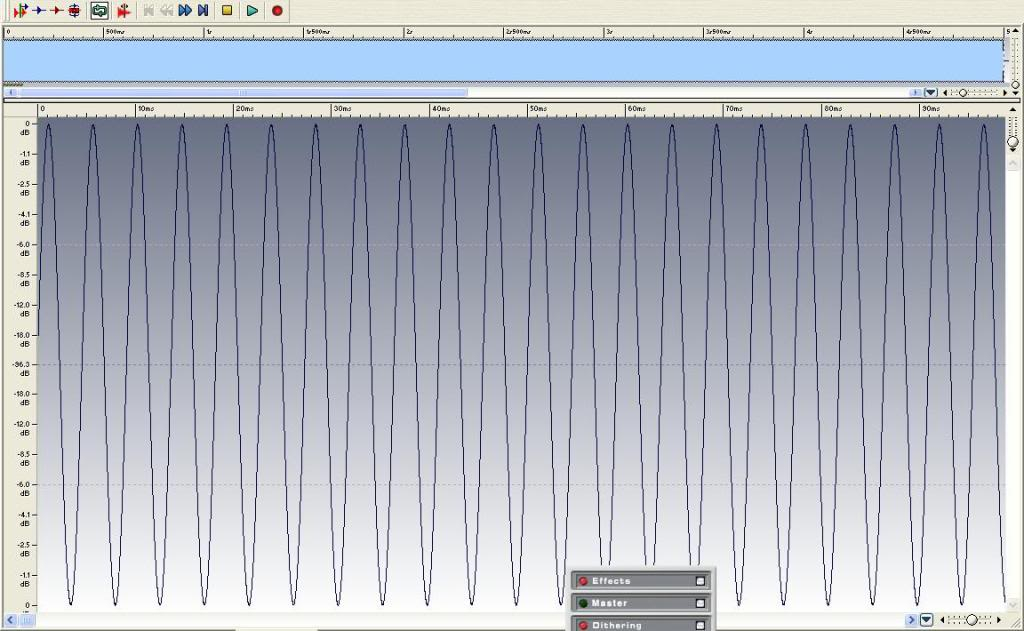Toggle the red LED beside Dithering
The image size is (1024, 631).
pyautogui.click(x=583, y=625)
